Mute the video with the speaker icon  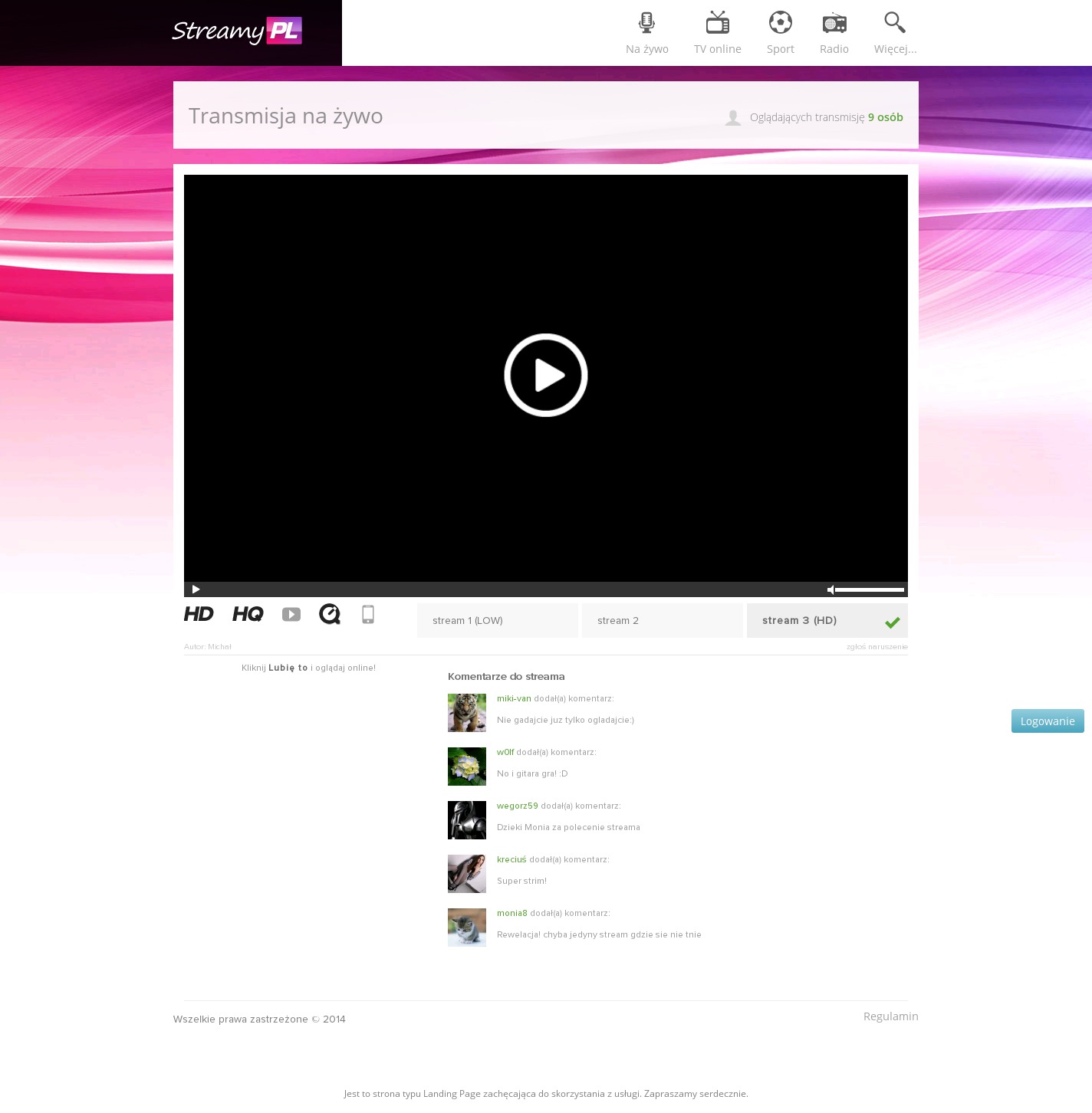click(830, 589)
